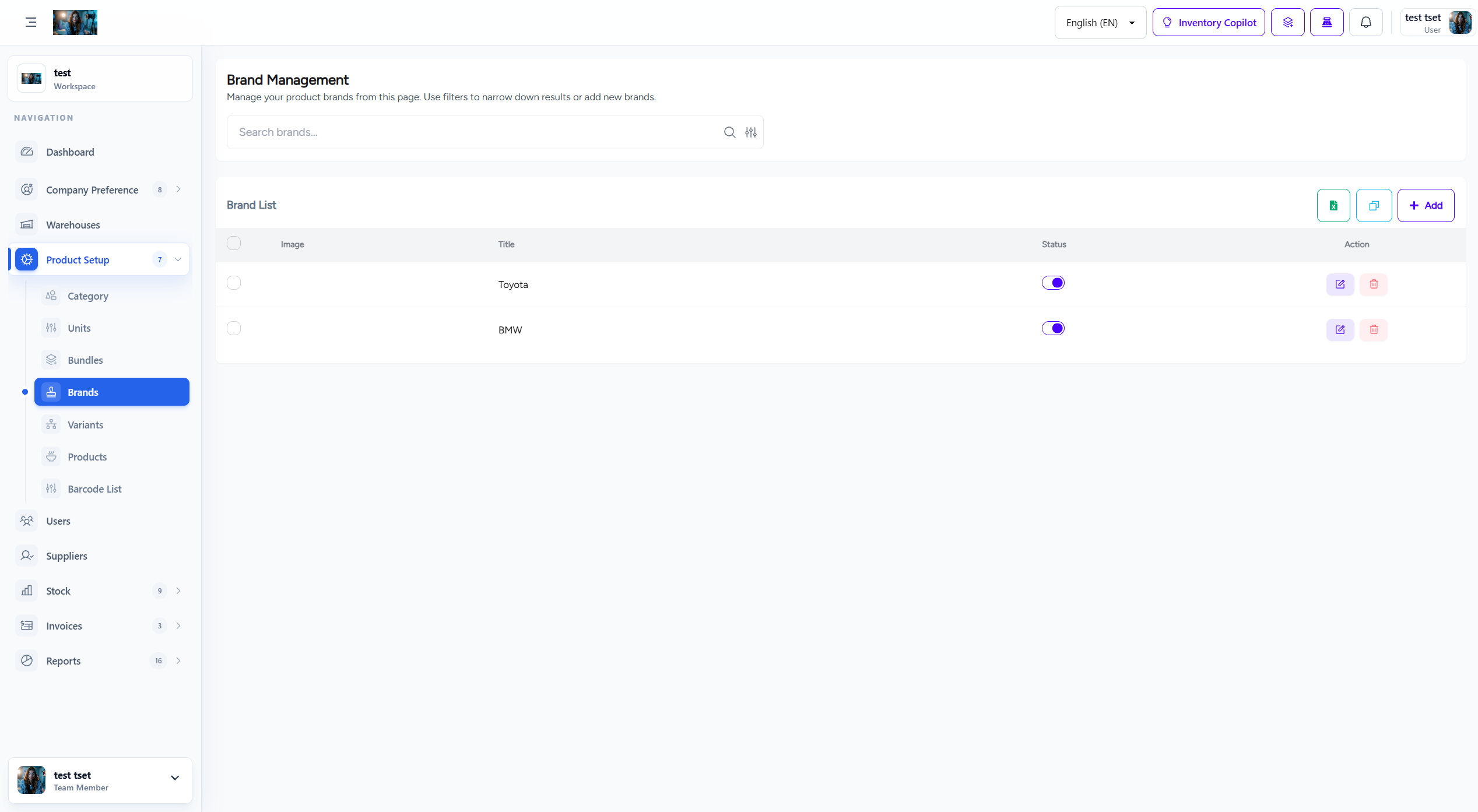1478x812 pixels.
Task: Select the Brands submenu item
Action: tap(112, 392)
